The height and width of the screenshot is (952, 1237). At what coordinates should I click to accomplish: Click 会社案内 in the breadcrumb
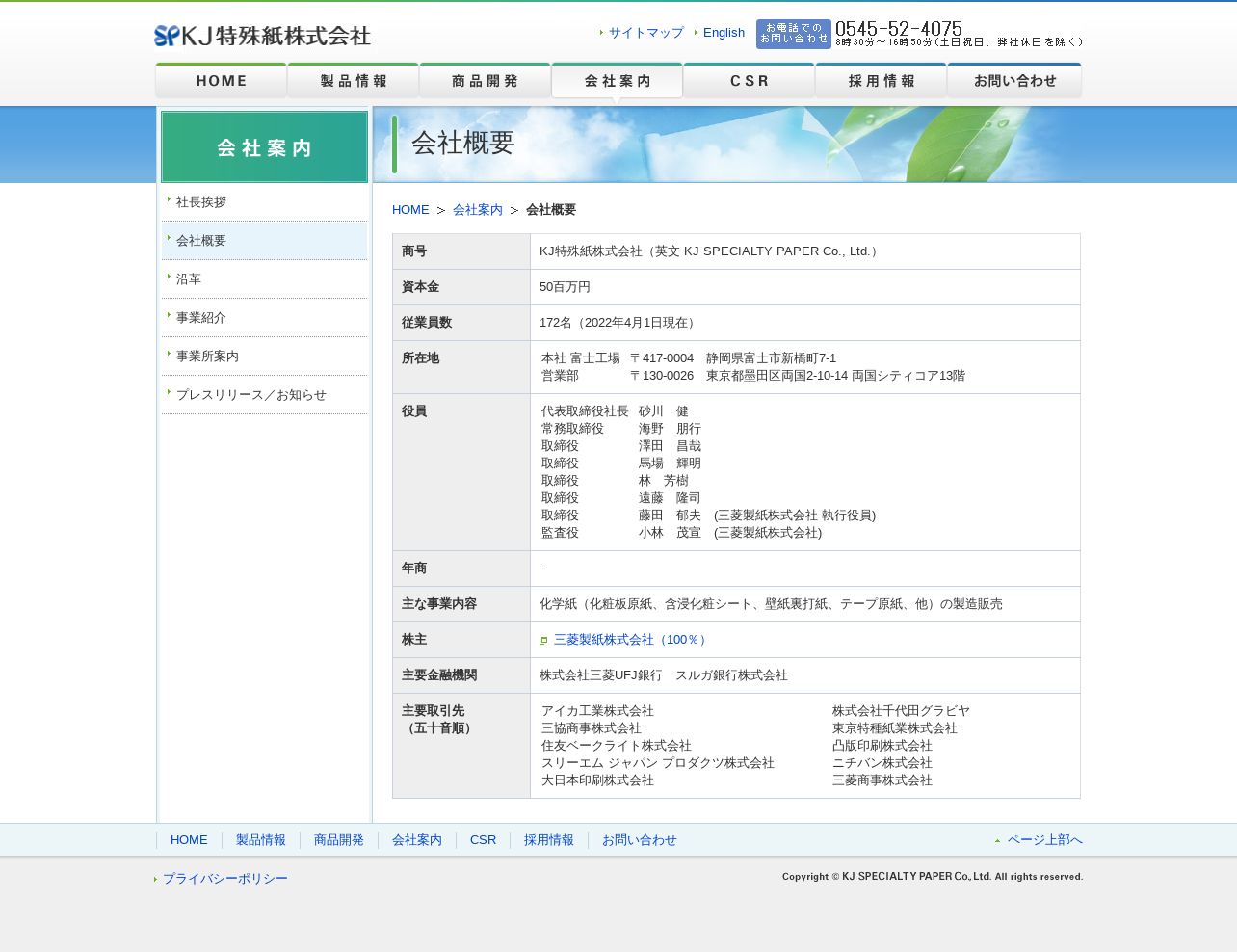tap(478, 210)
